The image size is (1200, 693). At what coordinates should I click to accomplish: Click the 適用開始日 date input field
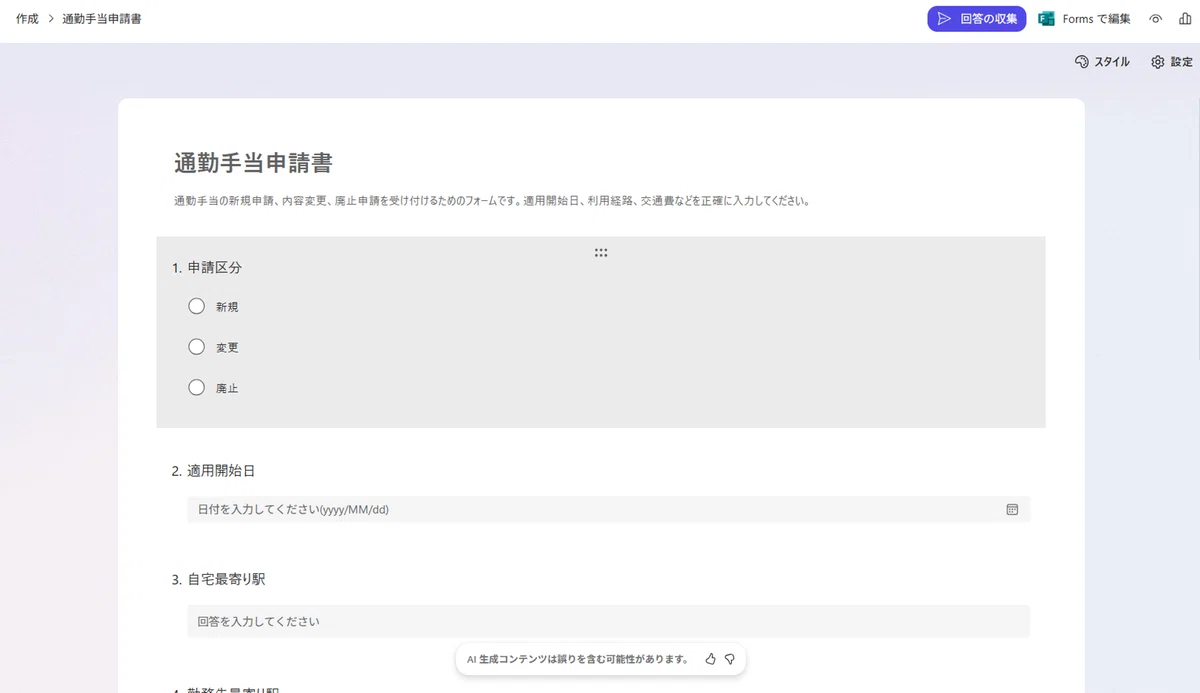click(608, 509)
